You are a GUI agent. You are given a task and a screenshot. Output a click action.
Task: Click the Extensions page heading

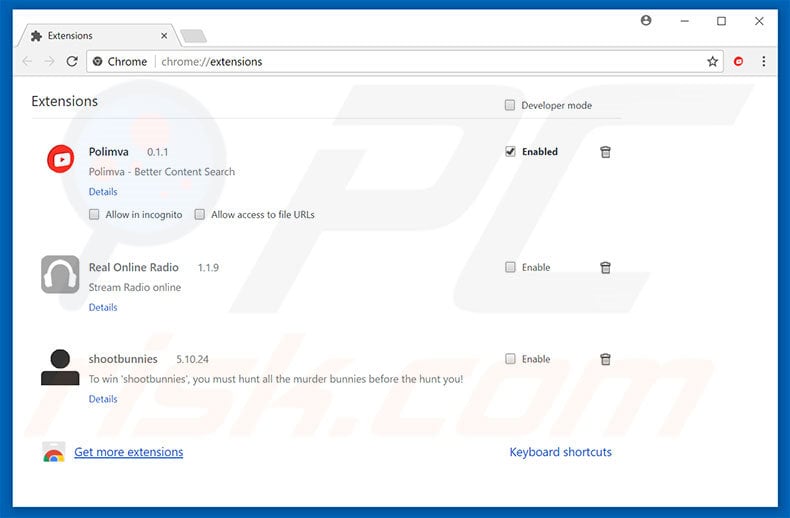tap(64, 101)
